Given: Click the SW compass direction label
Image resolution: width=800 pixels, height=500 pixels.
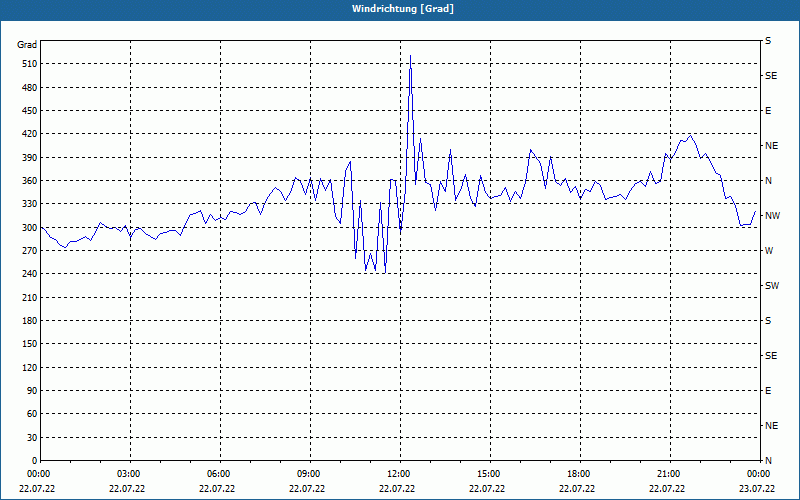Looking at the screenshot, I should (x=772, y=286).
